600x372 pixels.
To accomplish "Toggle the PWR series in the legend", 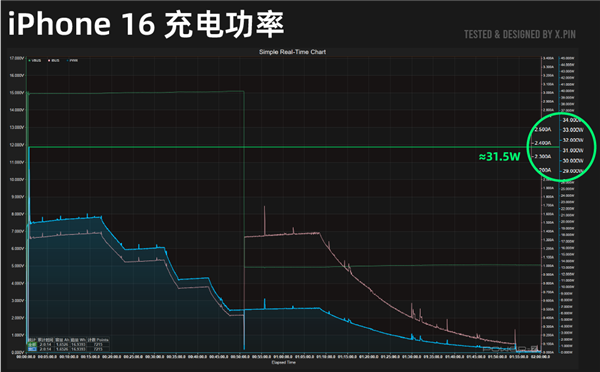I will point(72,60).
